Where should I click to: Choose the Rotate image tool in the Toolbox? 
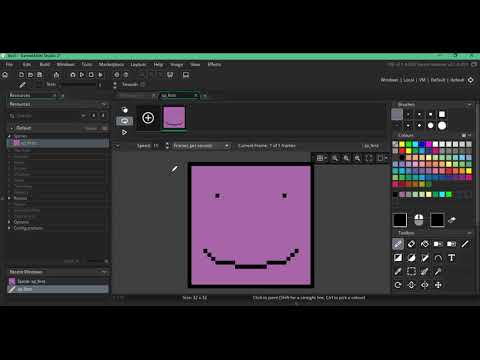[x=398, y=285]
